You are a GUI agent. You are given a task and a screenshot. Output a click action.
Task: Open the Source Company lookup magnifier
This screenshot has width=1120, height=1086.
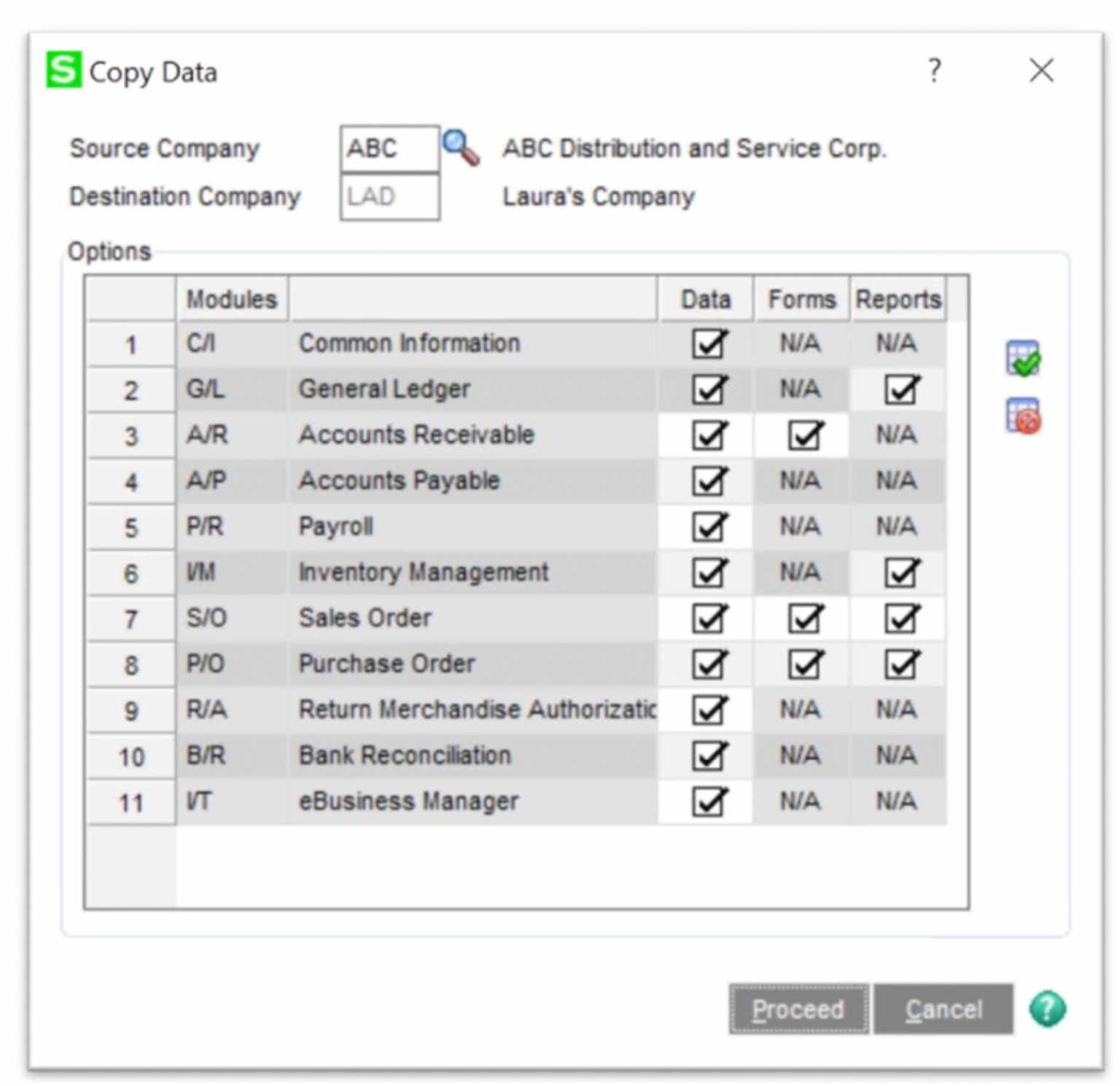click(462, 146)
